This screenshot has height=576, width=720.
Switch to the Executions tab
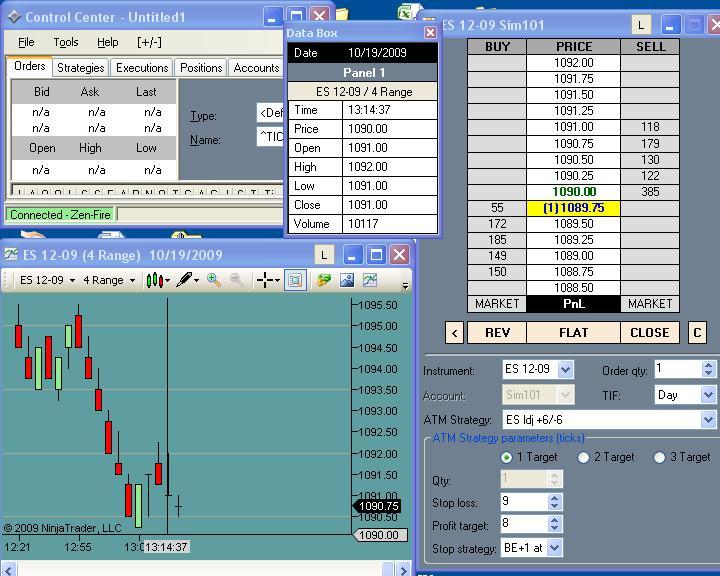[142, 68]
